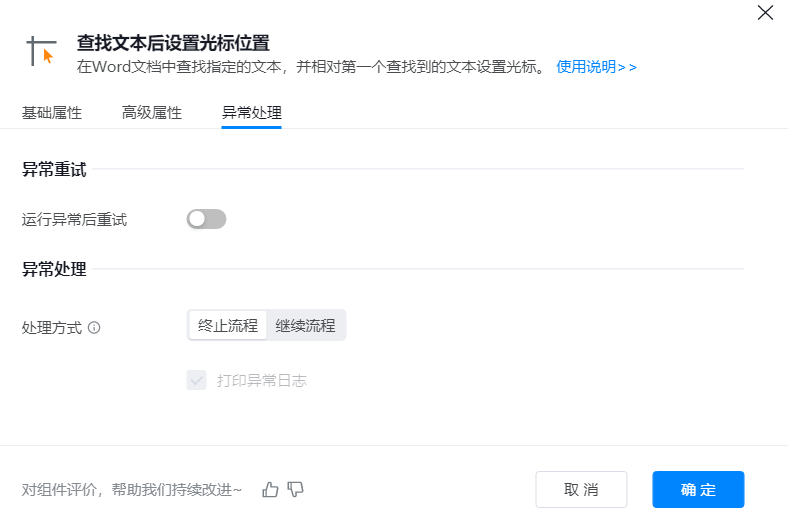Click the cursor-position component icon beside the title
This screenshot has height=513, width=788.
click(x=42, y=51)
